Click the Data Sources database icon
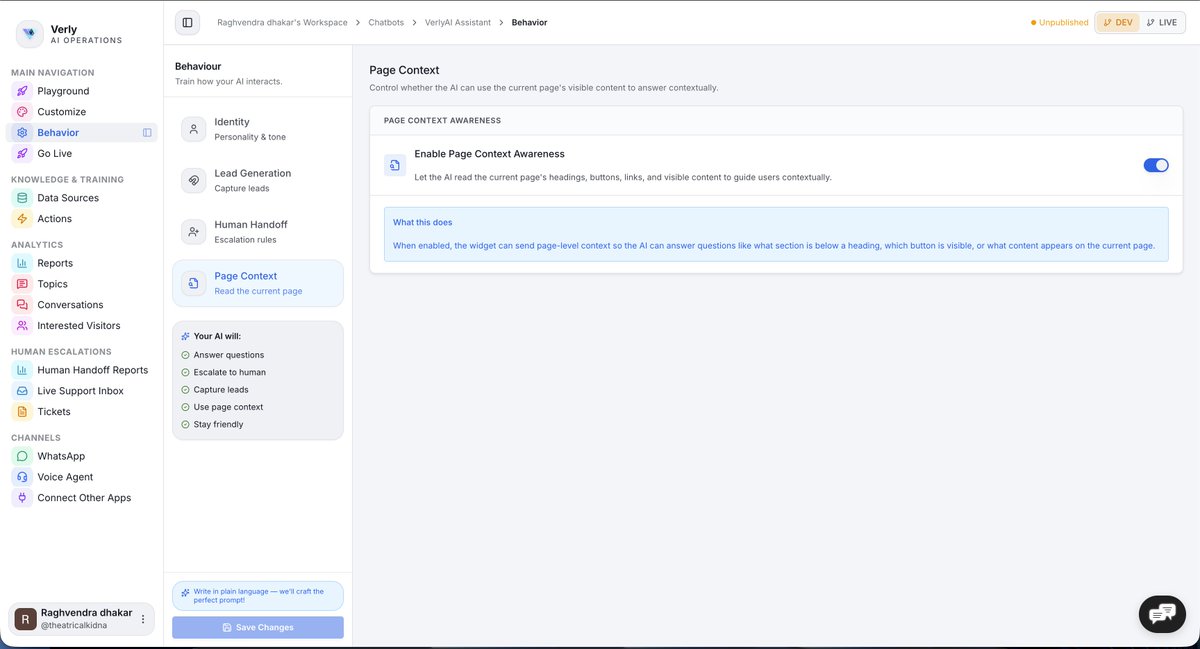Image resolution: width=1200 pixels, height=649 pixels. tap(21, 198)
